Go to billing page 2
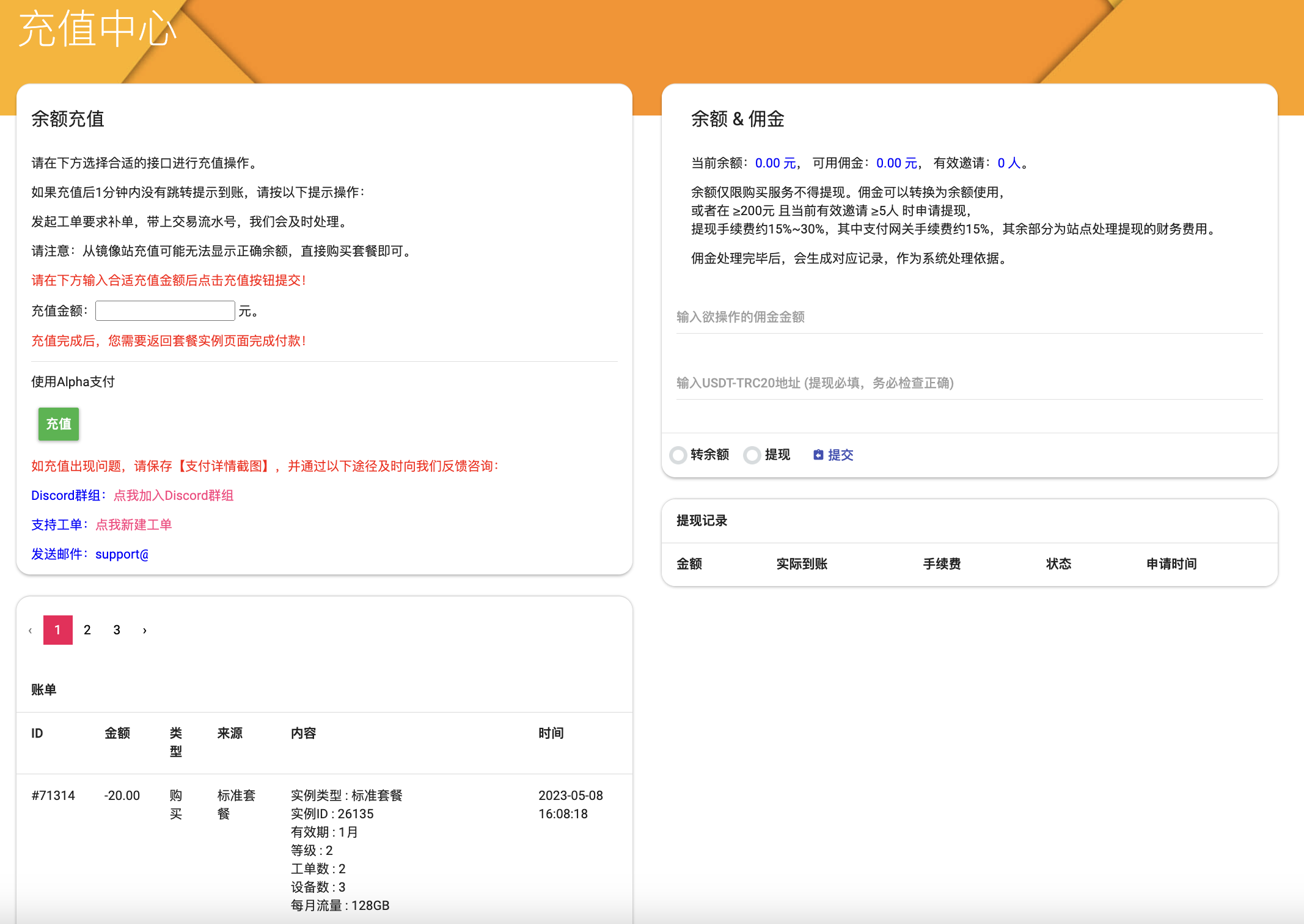This screenshot has width=1304, height=924. click(87, 630)
